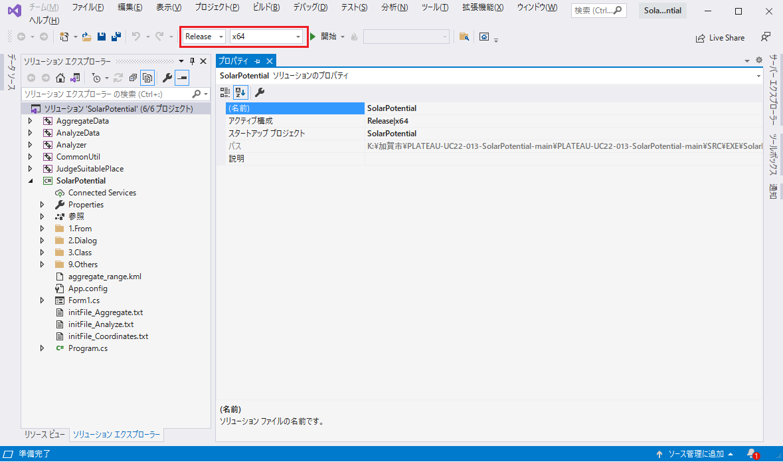
Task: Open Solution Explorer properties wrench icon
Action: 167,78
